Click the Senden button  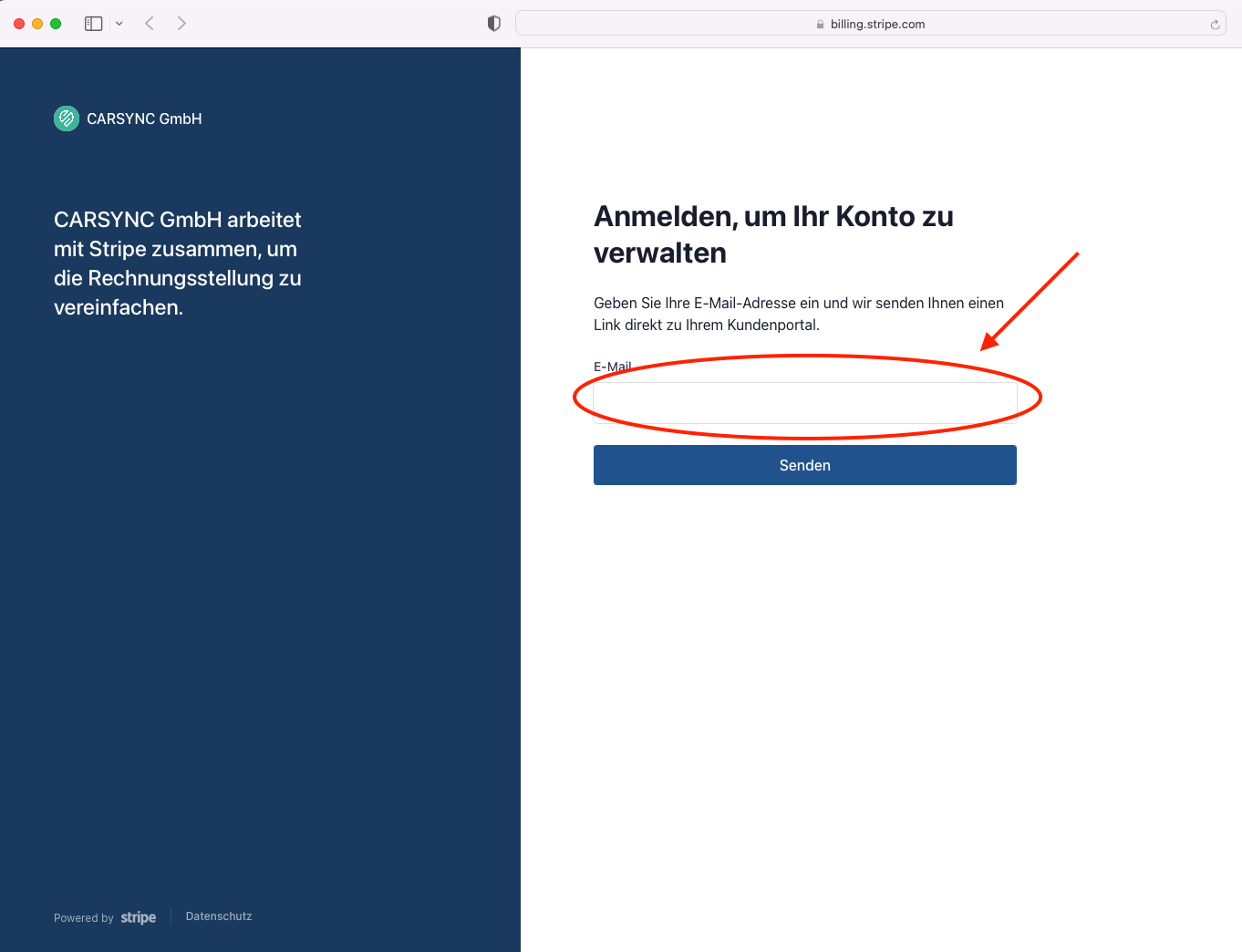click(805, 465)
